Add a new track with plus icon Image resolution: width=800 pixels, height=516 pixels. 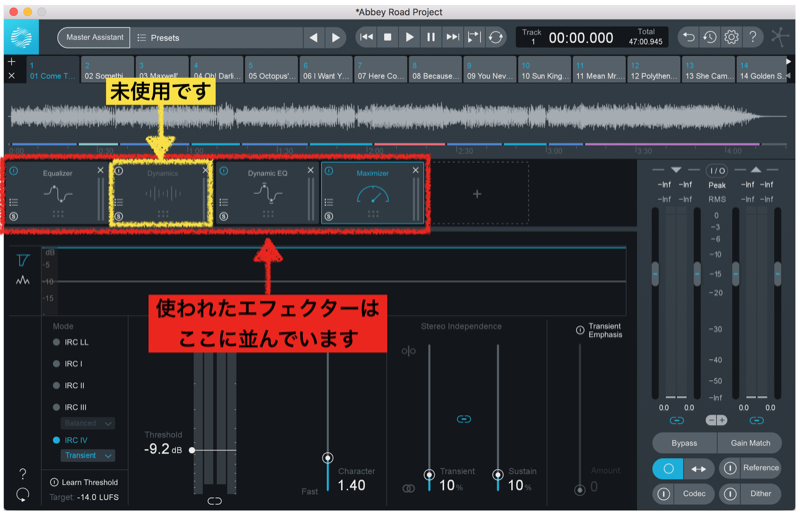[12, 62]
